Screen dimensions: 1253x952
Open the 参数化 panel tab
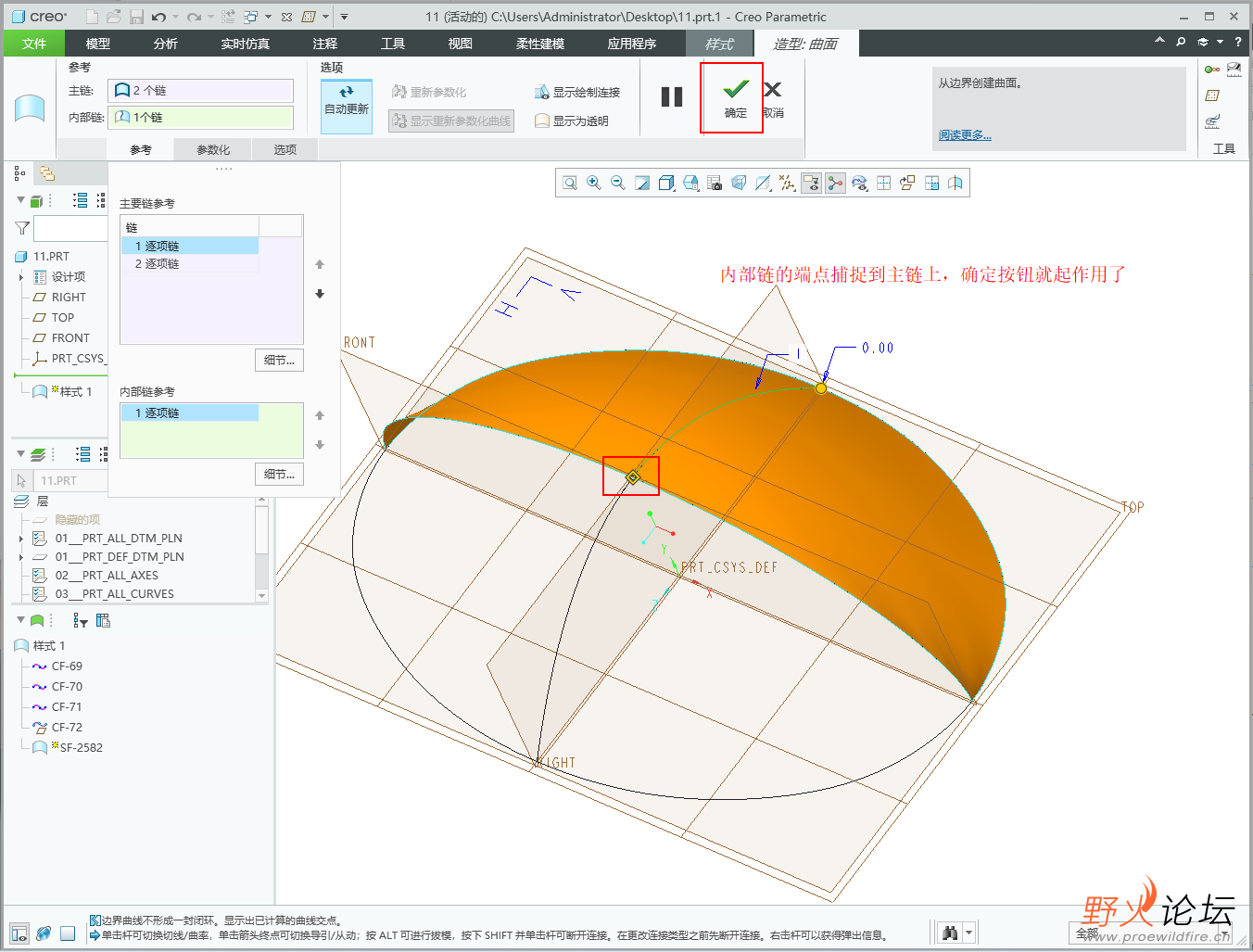point(213,149)
